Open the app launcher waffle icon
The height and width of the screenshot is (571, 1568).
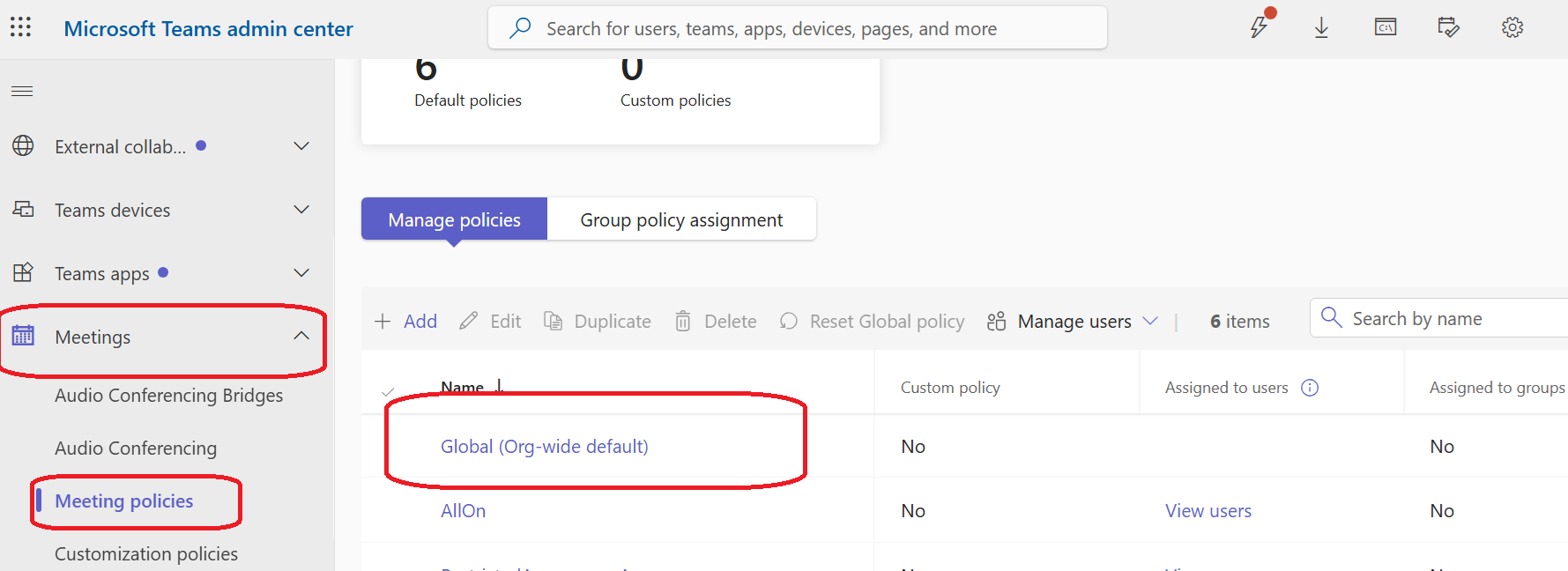tap(21, 27)
